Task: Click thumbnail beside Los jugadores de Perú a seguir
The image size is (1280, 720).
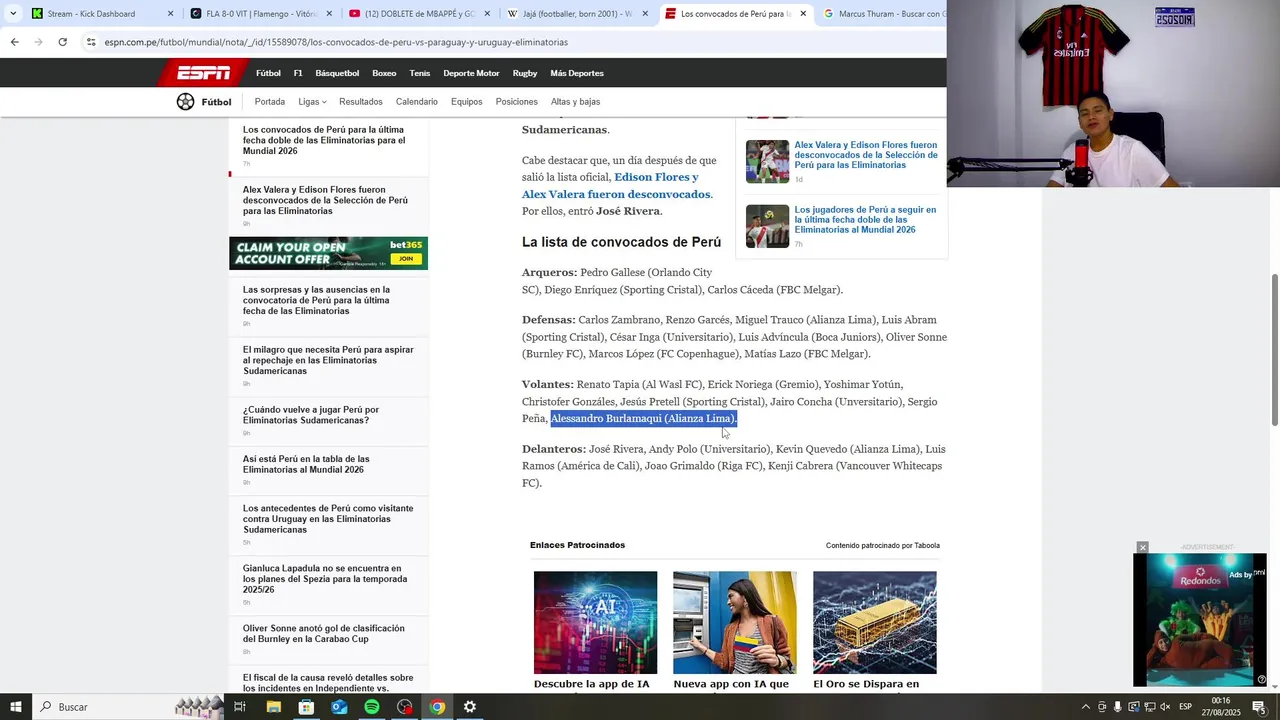Action: point(767,226)
